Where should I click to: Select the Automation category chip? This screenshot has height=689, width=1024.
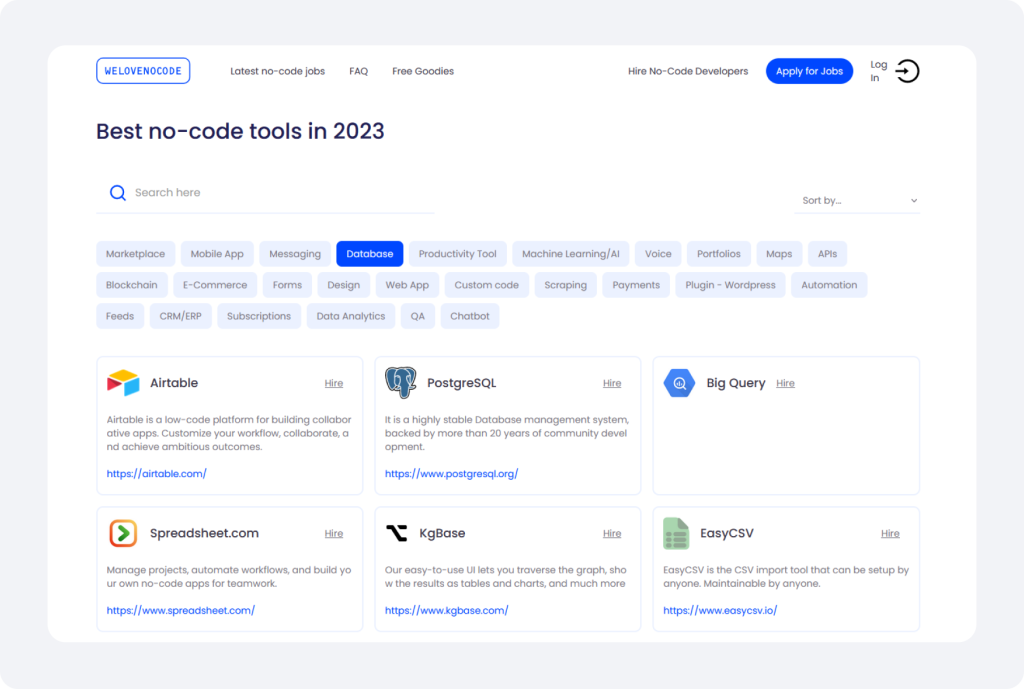tap(829, 285)
